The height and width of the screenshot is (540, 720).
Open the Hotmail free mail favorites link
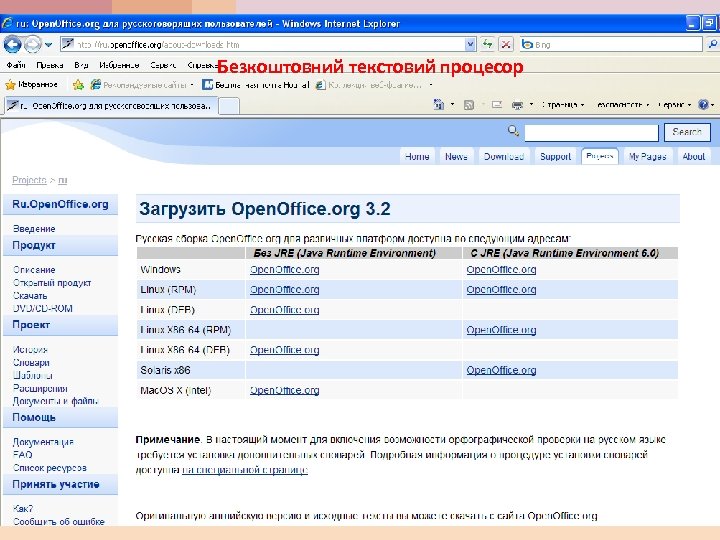click(256, 84)
